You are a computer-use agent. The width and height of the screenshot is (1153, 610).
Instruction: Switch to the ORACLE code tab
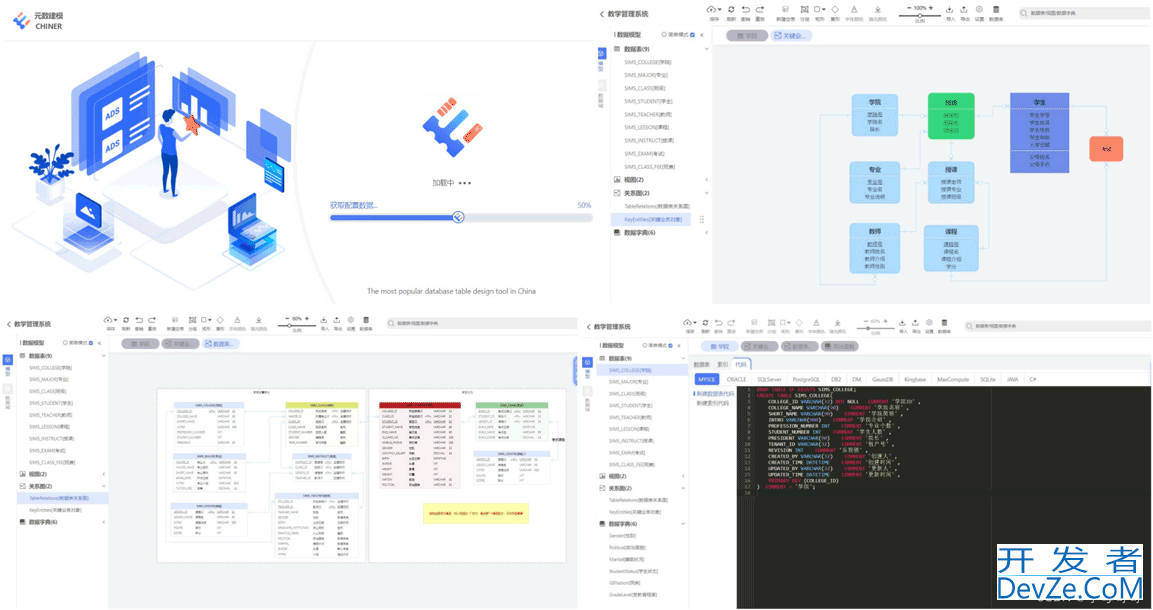736,379
